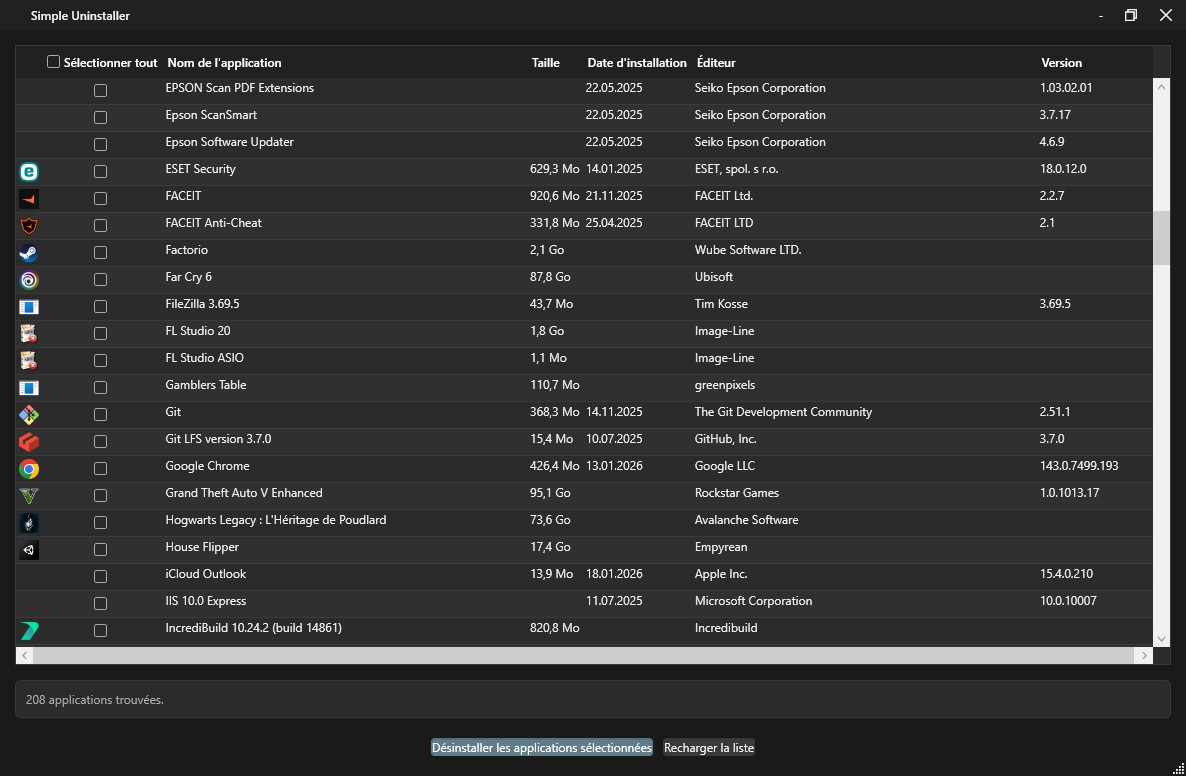Check the 'Sélectionner tout' checkbox
Image resolution: width=1186 pixels, height=776 pixels.
tap(54, 62)
